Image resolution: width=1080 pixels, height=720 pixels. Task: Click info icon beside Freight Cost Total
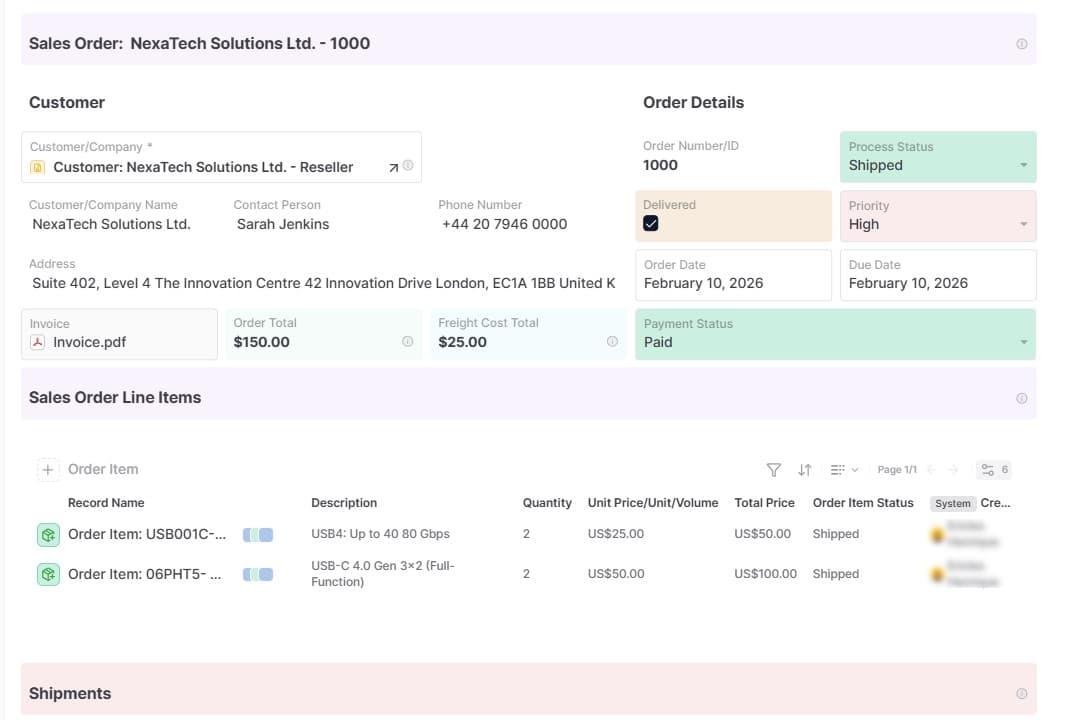pos(612,342)
